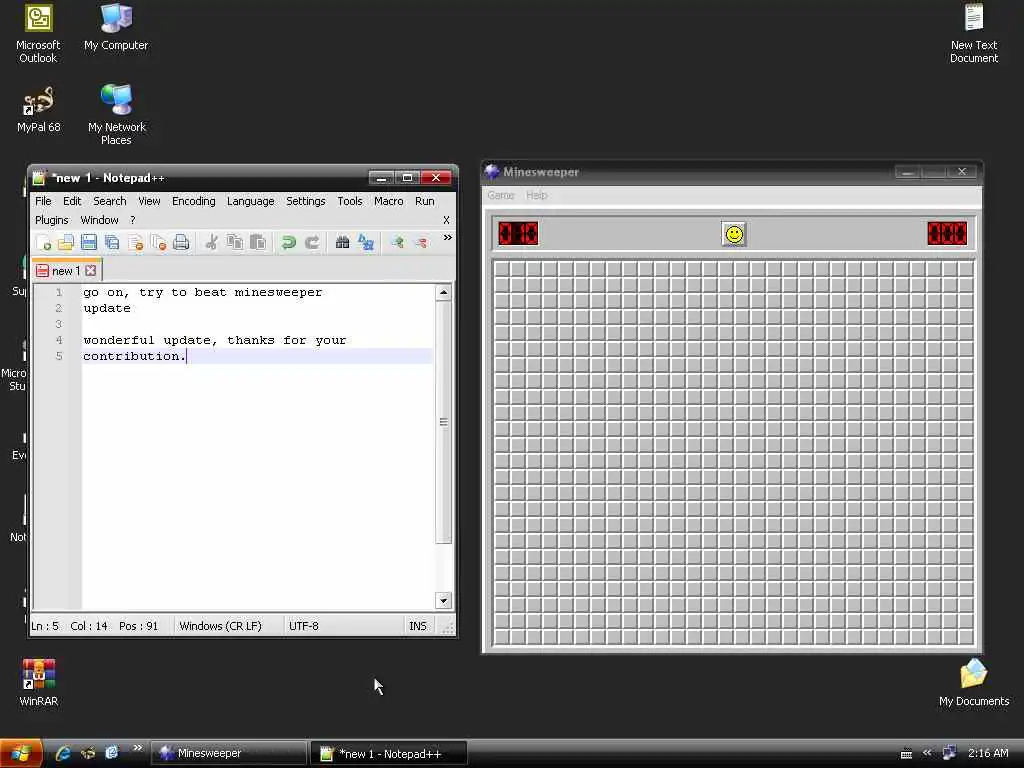The height and width of the screenshot is (768, 1024).
Task: Expand the hidden toolbar icons chevron
Action: [447, 238]
